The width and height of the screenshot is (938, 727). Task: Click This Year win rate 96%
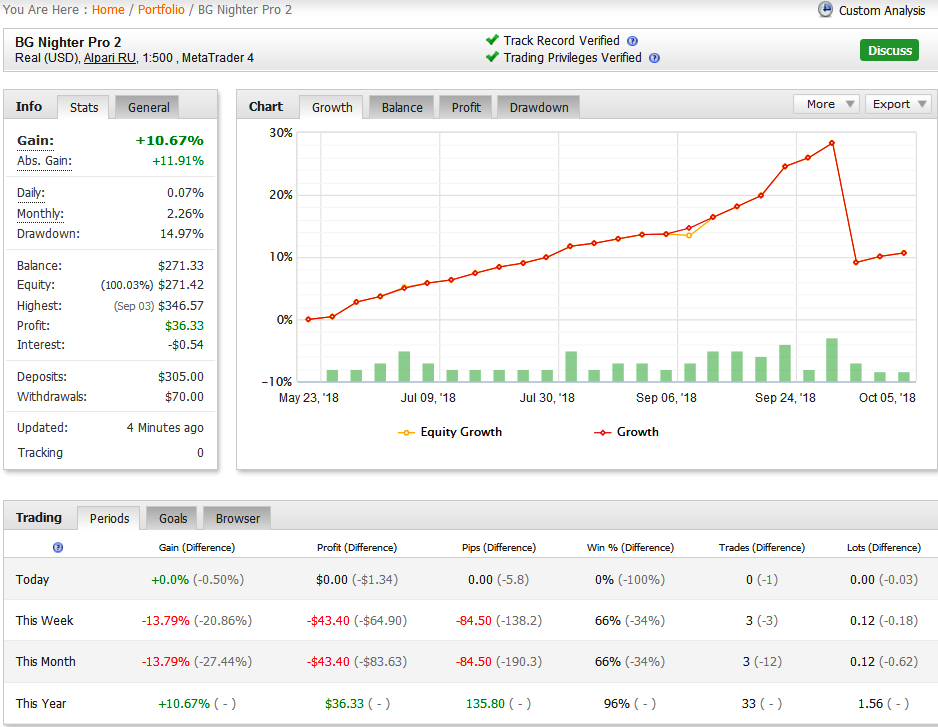point(617,704)
